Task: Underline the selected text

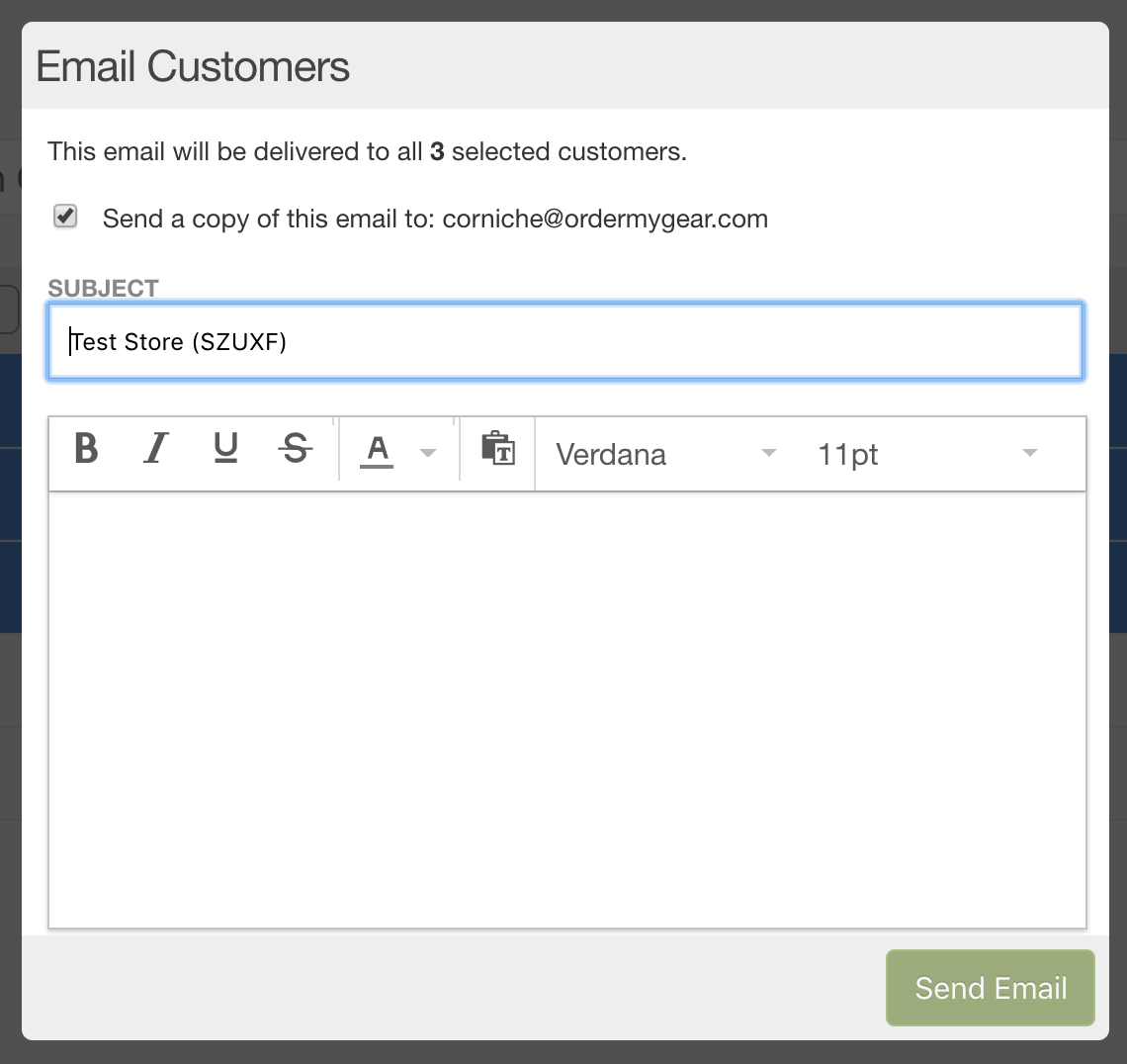Action: tap(225, 449)
